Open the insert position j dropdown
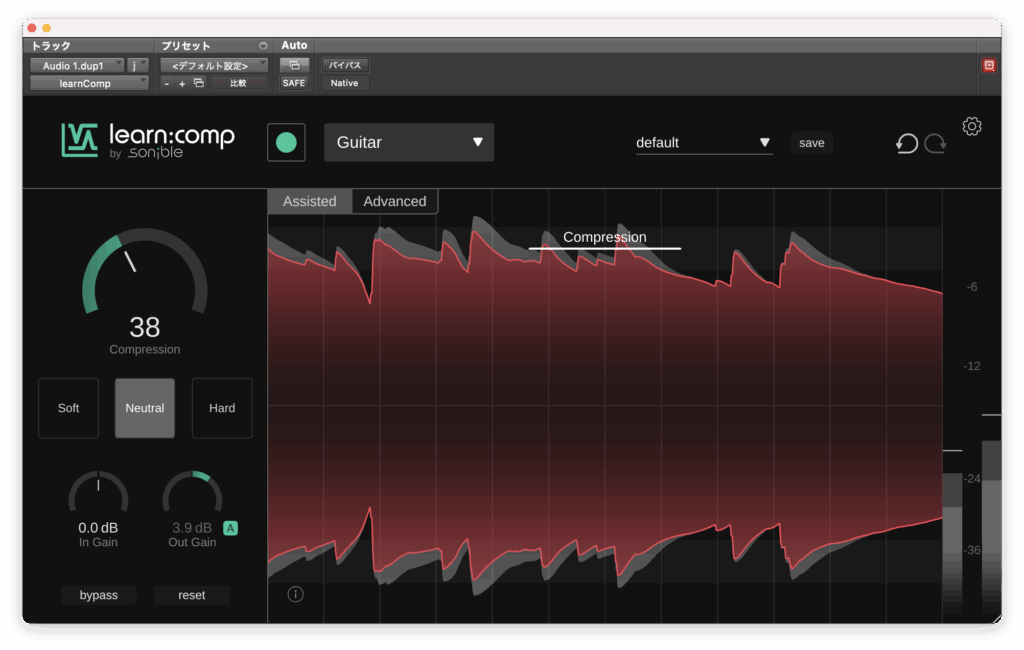The image size is (1024, 650). 138,65
